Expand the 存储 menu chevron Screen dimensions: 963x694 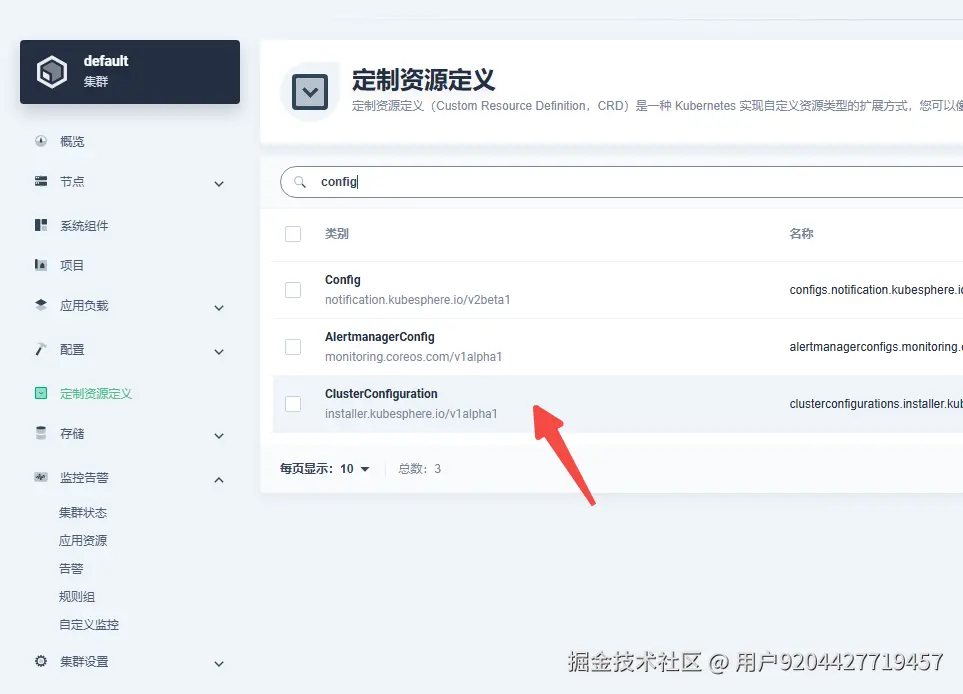pyautogui.click(x=219, y=436)
